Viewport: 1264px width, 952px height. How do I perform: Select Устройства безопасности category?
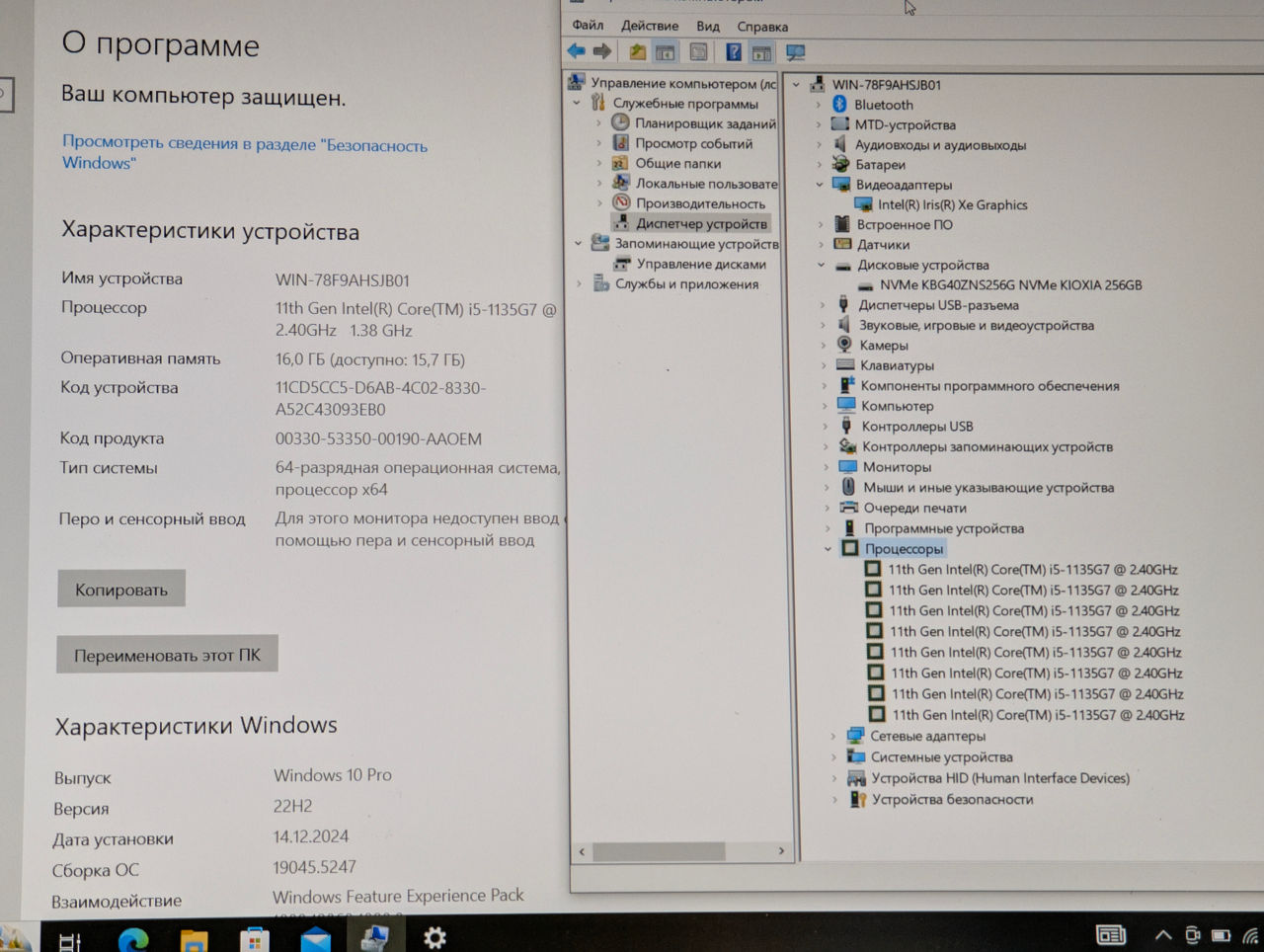(952, 799)
